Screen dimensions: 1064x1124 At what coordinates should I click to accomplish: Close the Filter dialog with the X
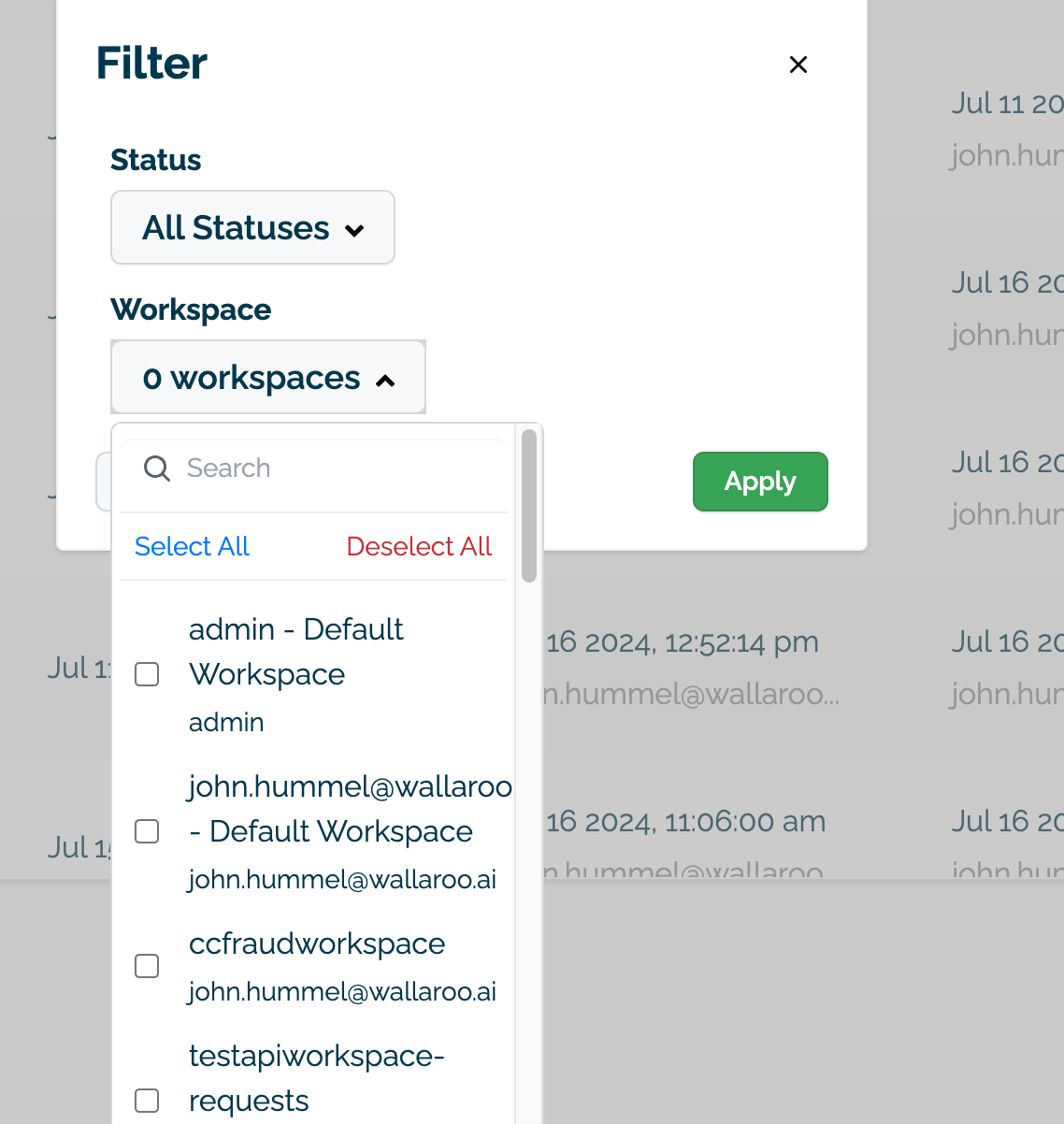(x=798, y=65)
